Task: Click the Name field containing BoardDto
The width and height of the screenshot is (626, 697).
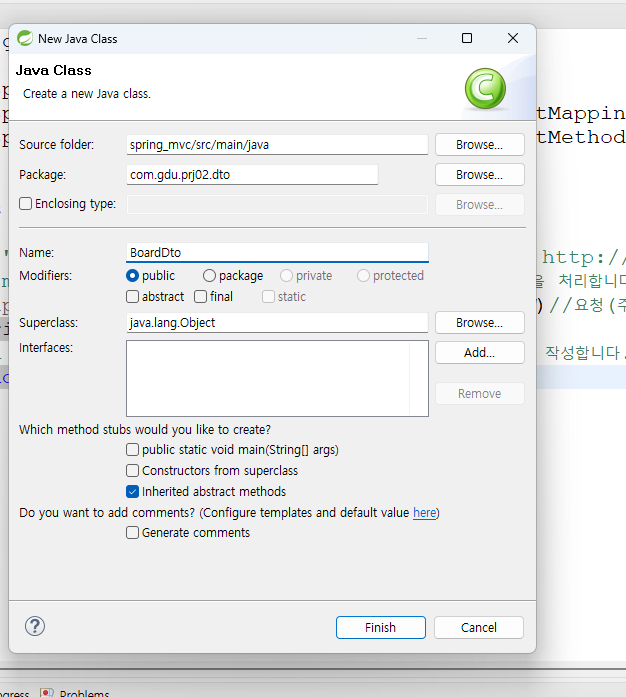Action: (x=277, y=252)
